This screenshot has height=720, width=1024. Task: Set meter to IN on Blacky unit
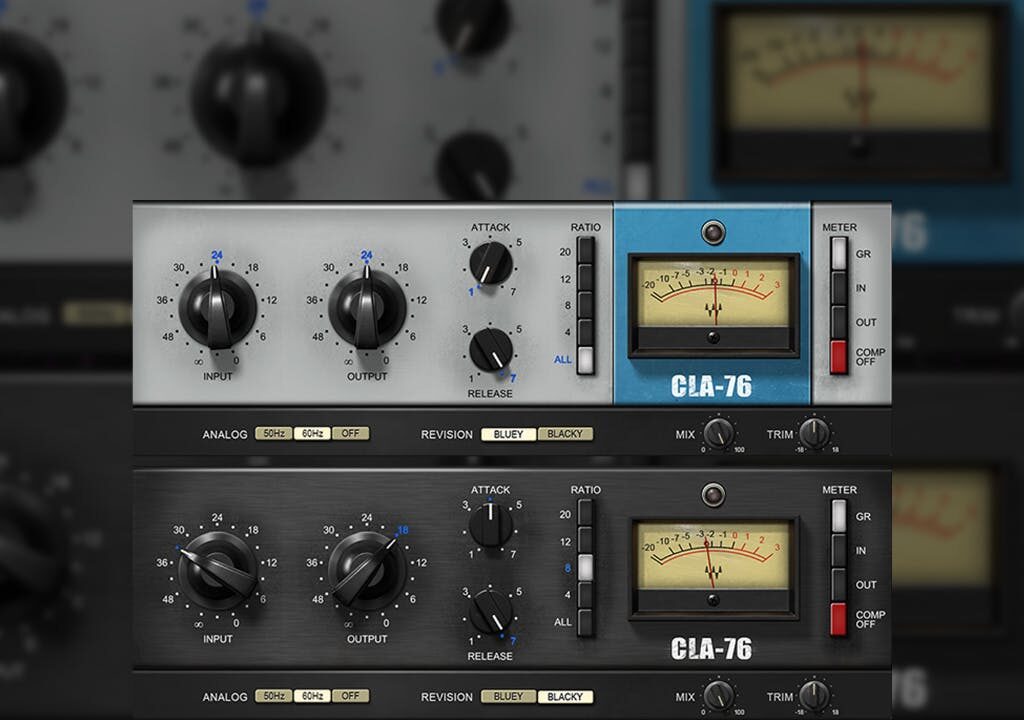tap(839, 551)
